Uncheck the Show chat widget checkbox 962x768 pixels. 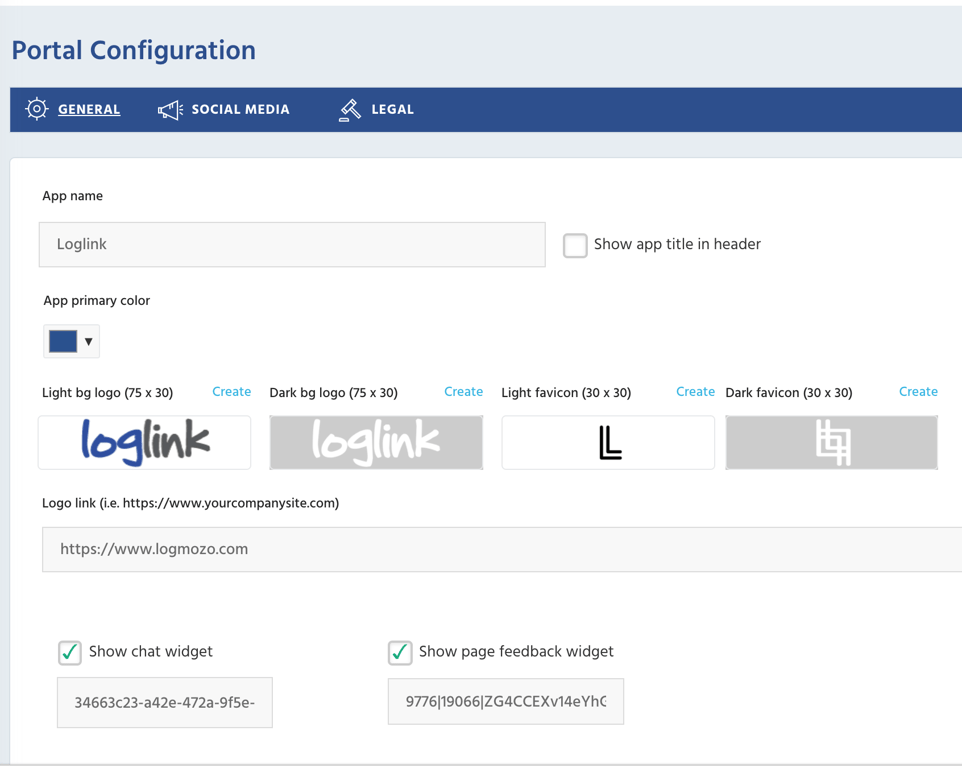[70, 652]
